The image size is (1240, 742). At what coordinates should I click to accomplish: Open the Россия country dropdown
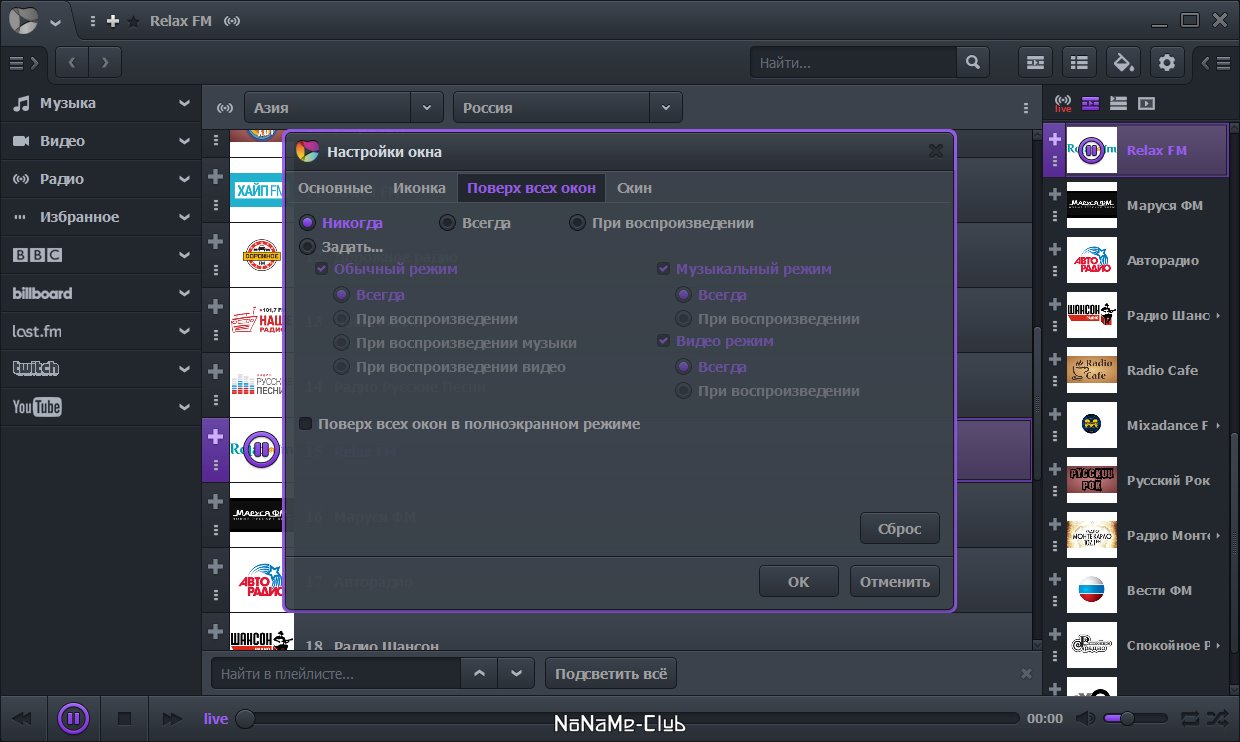pyautogui.click(x=568, y=108)
